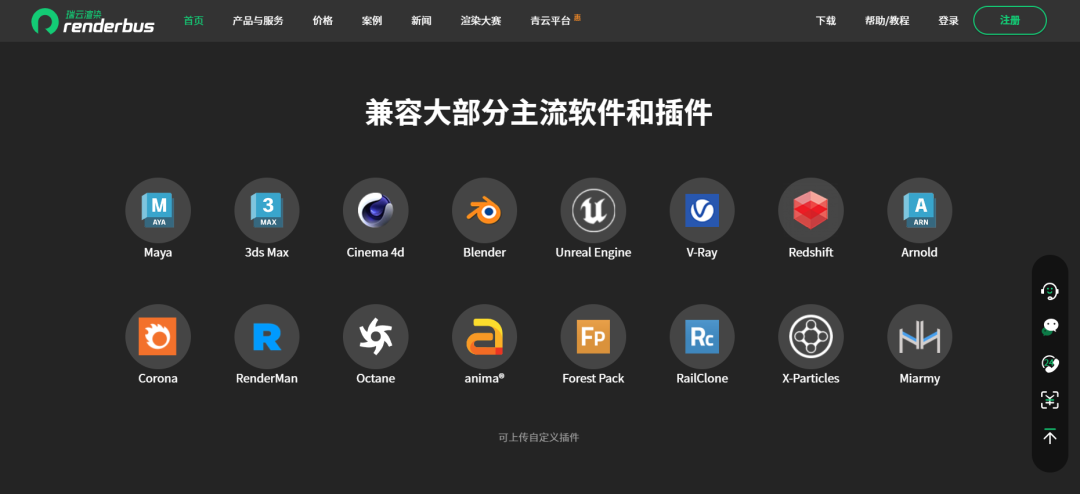Open the Redshift icon
The height and width of the screenshot is (494, 1080).
810,210
